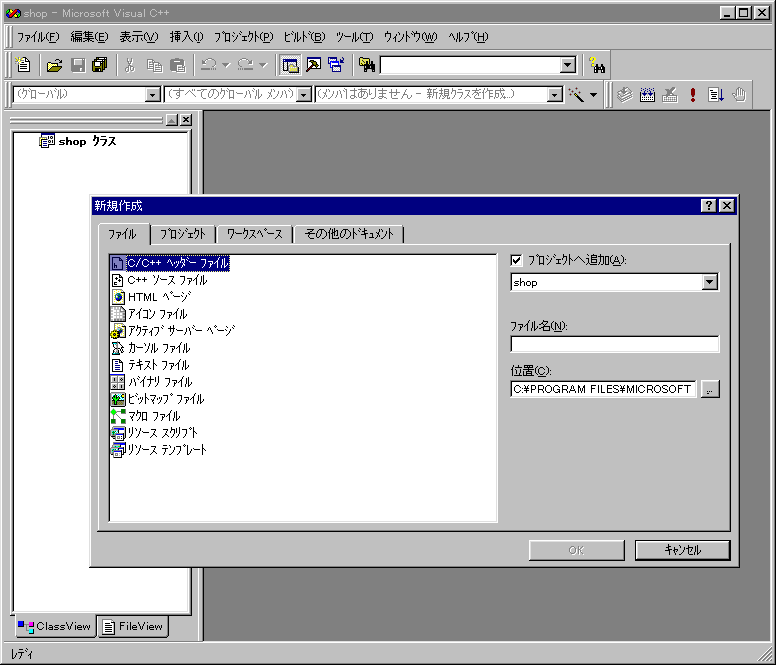Click the Save All icon
The image size is (776, 665).
100,65
